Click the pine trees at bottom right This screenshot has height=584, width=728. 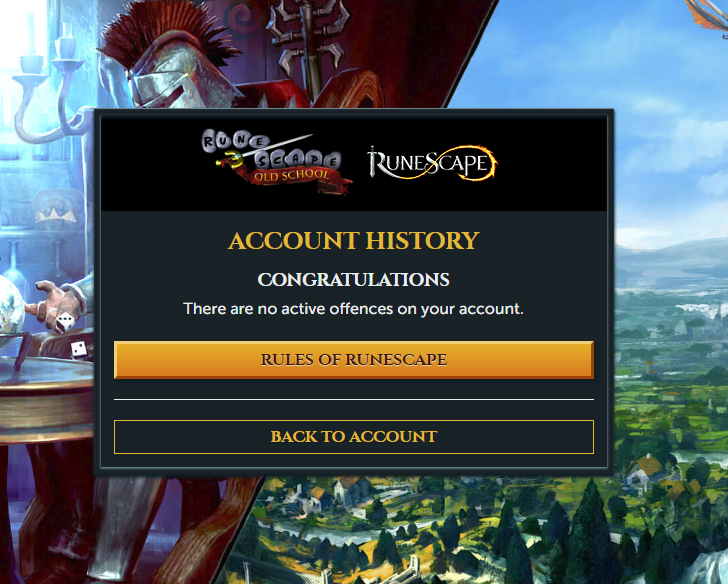[x=590, y=534]
